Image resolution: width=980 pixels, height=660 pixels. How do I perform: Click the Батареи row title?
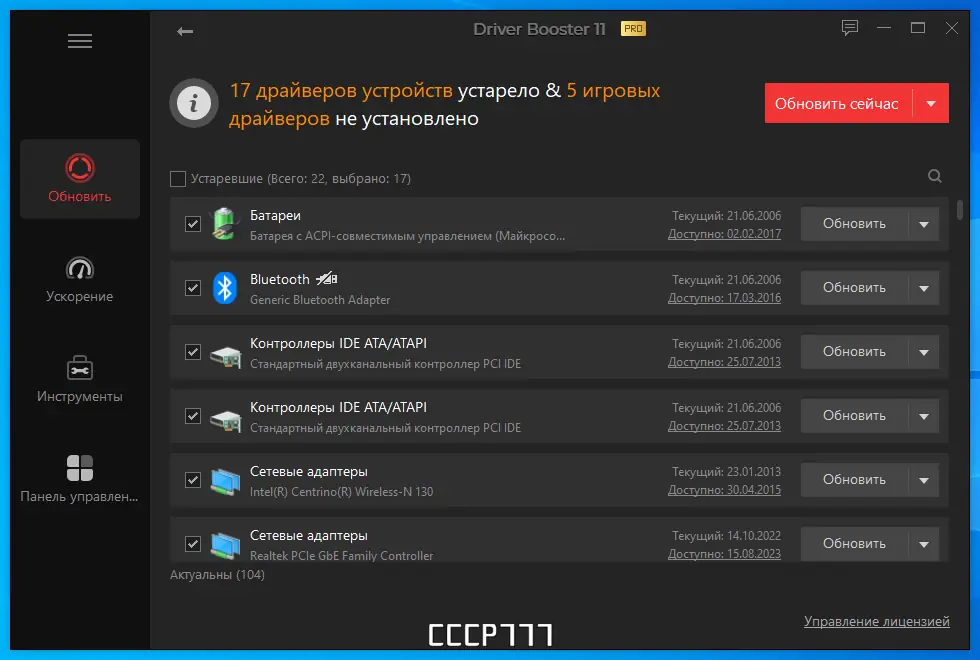click(x=275, y=216)
